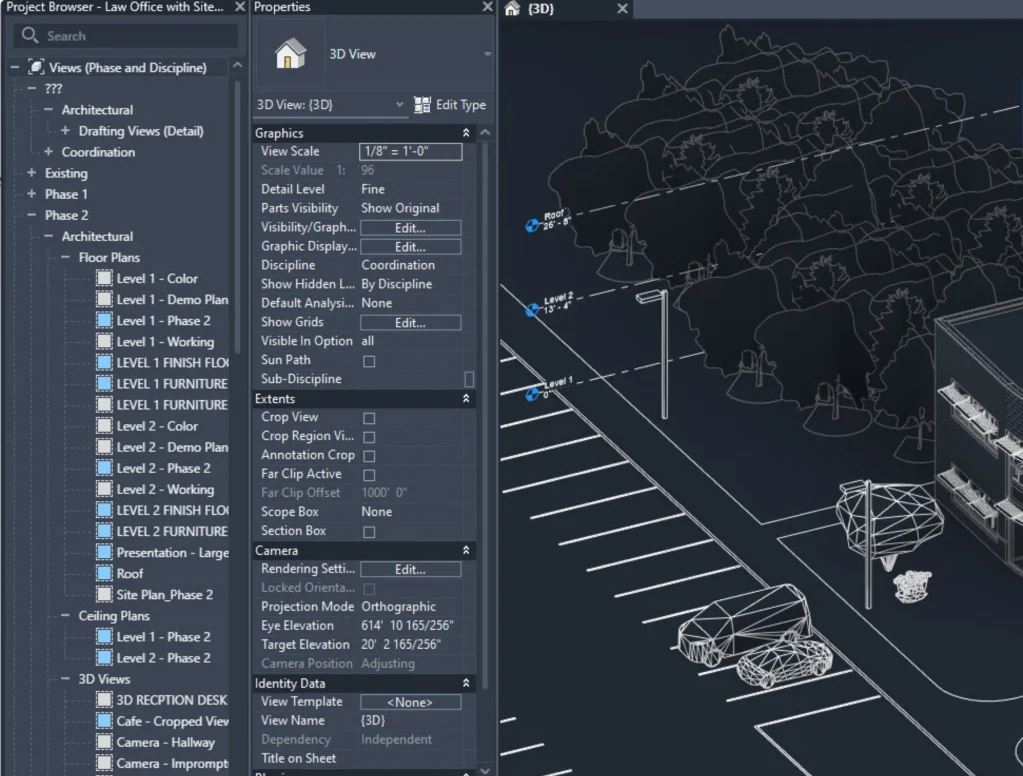The image size is (1023, 776).
Task: Click the Properties panel vertical scrollbar
Action: click(485, 418)
